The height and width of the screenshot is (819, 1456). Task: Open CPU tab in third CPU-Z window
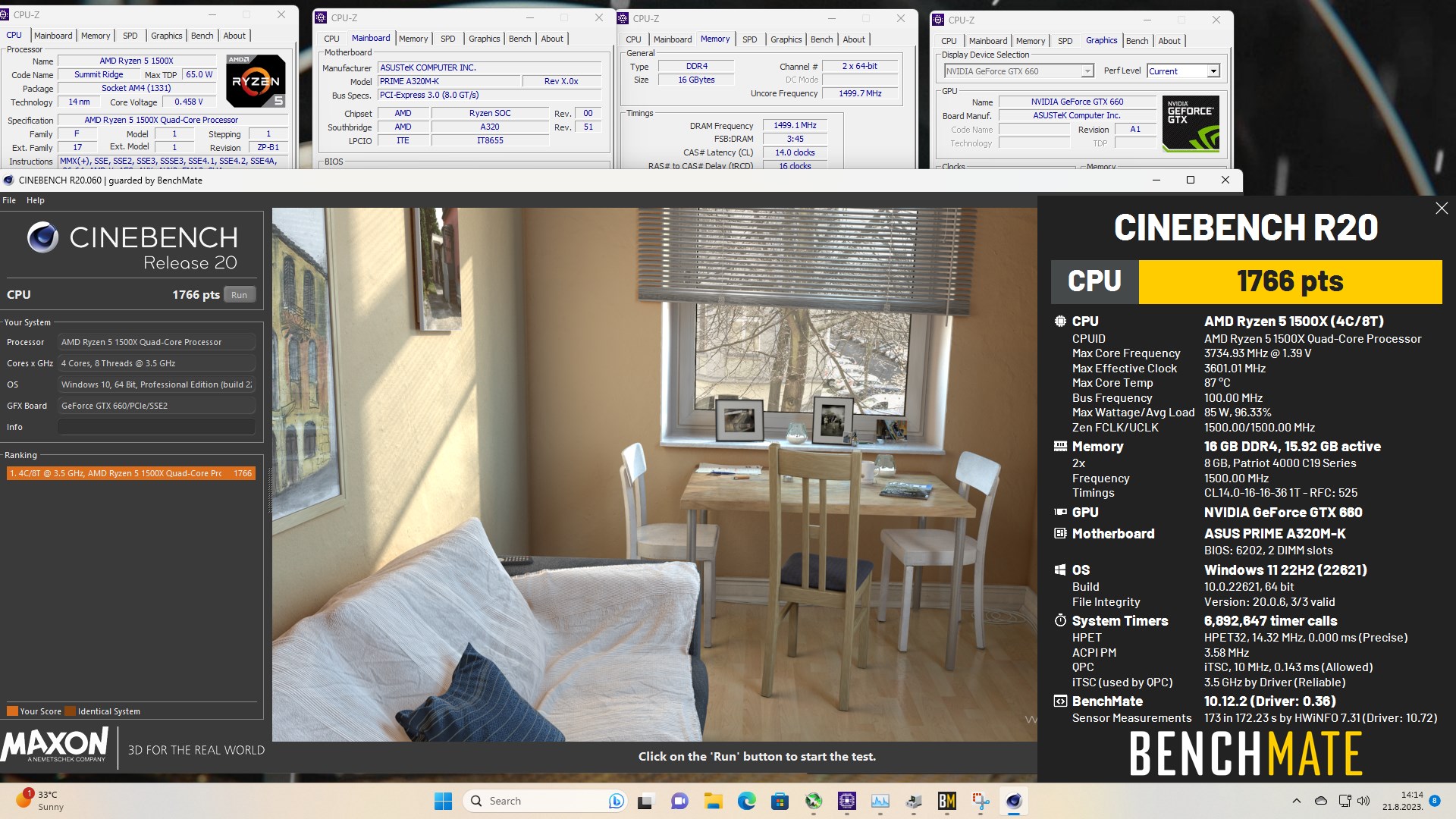click(634, 39)
